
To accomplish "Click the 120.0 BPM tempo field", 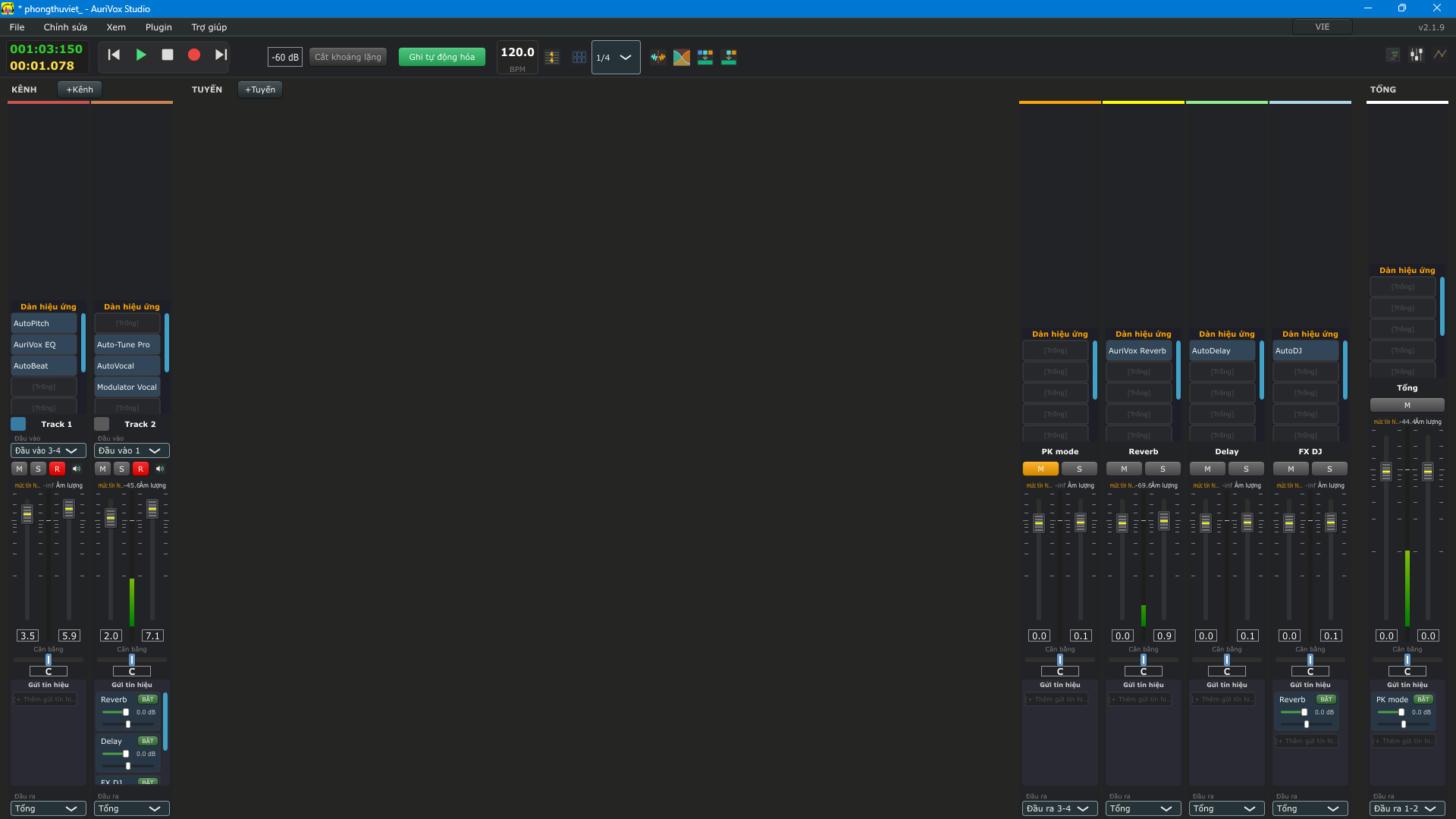I will [x=517, y=52].
